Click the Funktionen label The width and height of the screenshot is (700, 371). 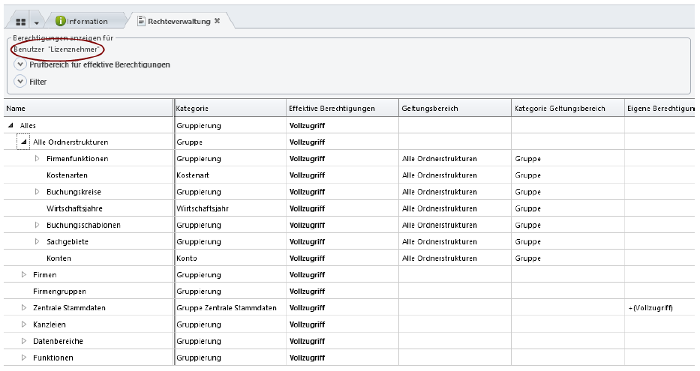pos(53,358)
